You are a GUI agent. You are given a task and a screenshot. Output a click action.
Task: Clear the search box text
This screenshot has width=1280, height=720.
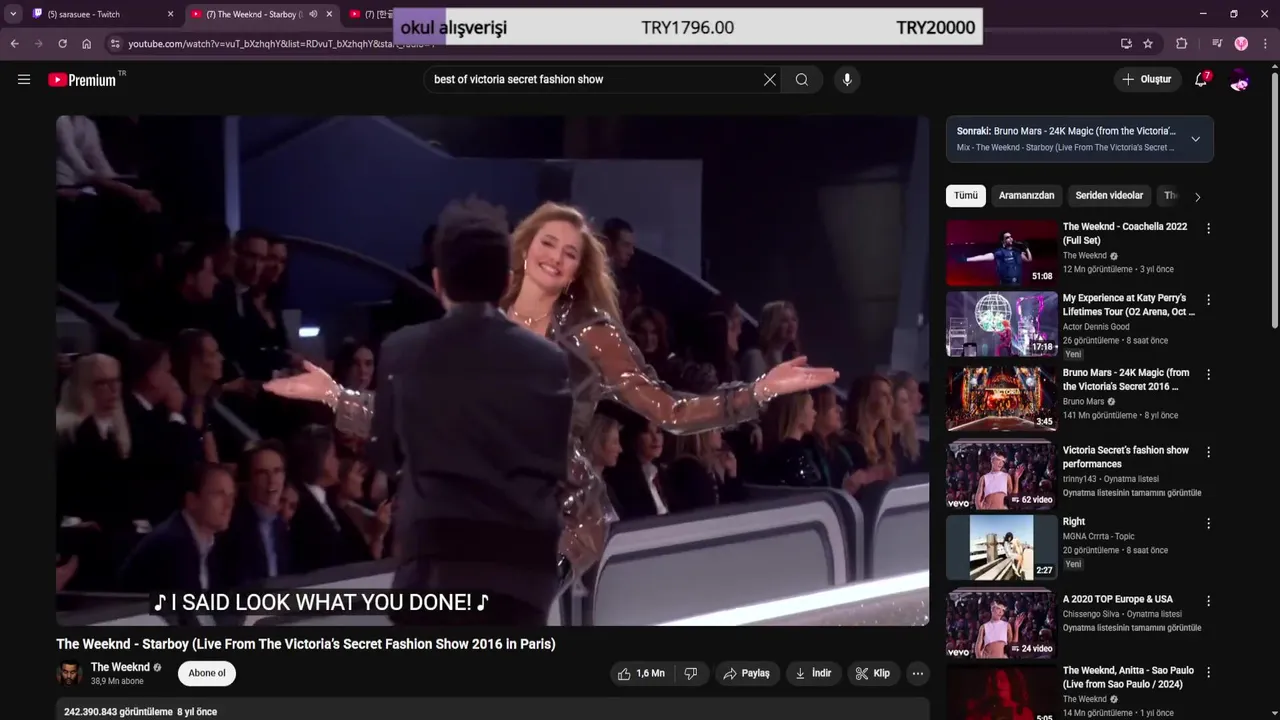[770, 80]
